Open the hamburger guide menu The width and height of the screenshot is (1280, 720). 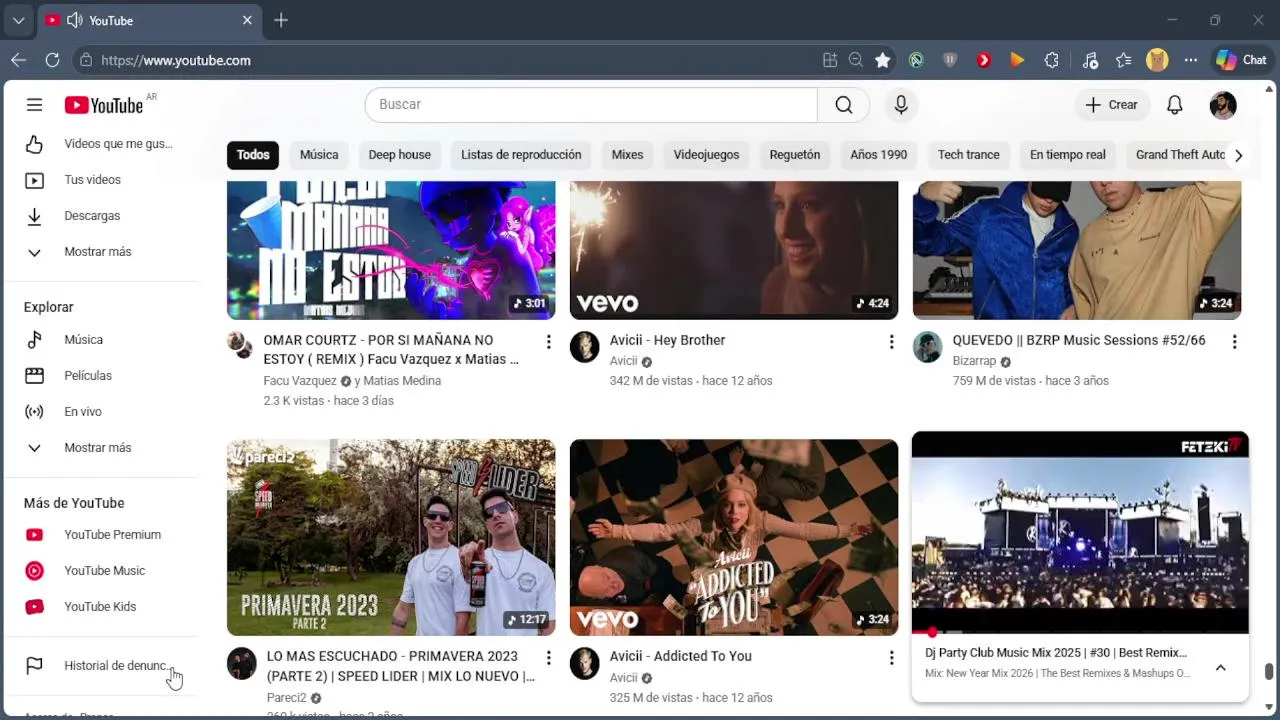[x=34, y=105]
